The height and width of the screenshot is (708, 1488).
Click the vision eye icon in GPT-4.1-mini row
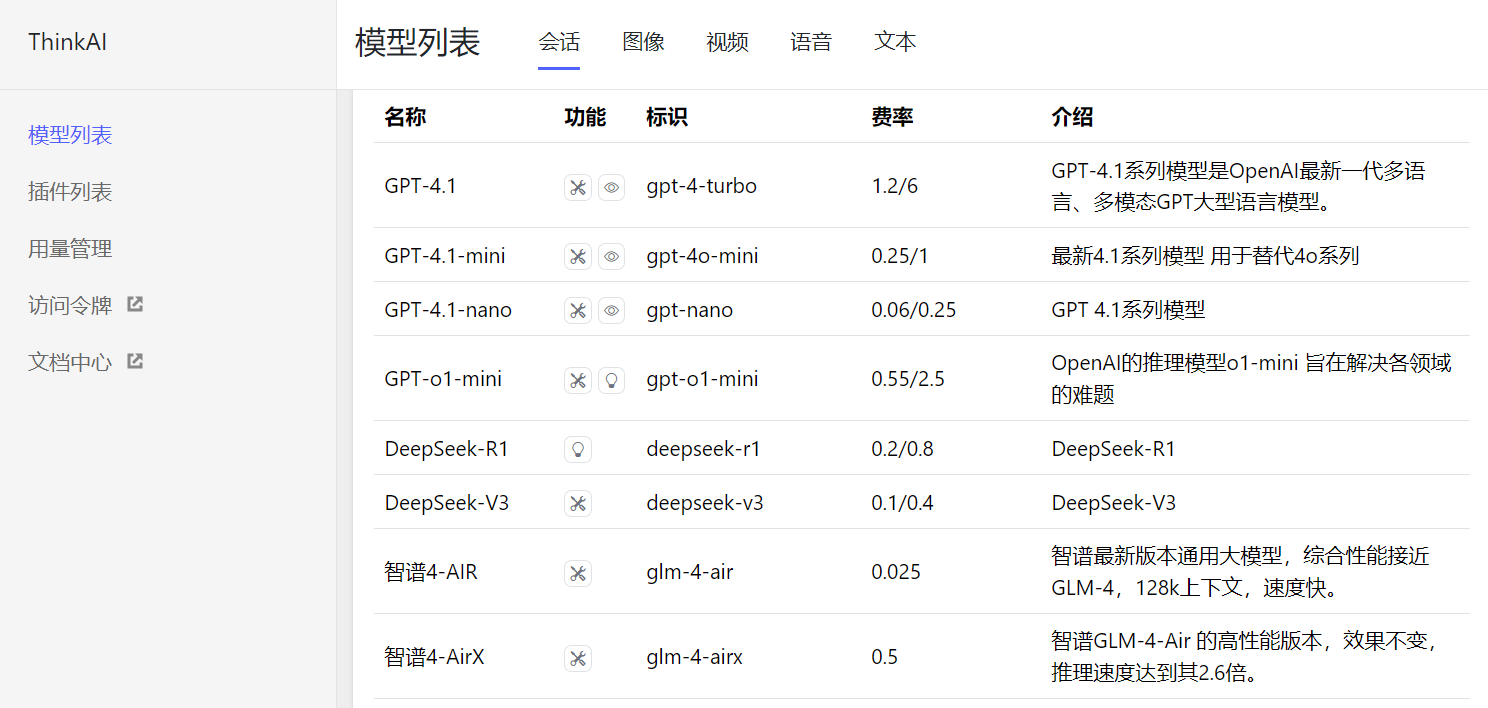click(x=611, y=257)
